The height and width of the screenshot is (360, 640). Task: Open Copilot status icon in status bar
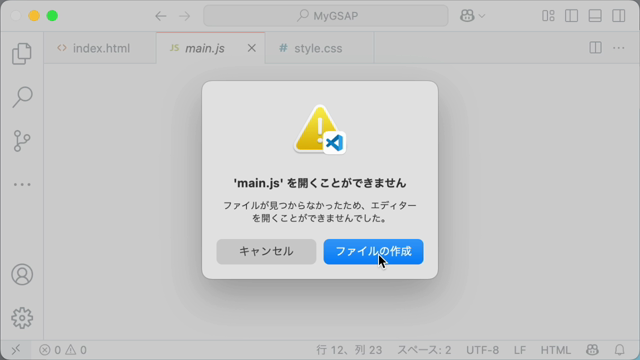coord(592,350)
